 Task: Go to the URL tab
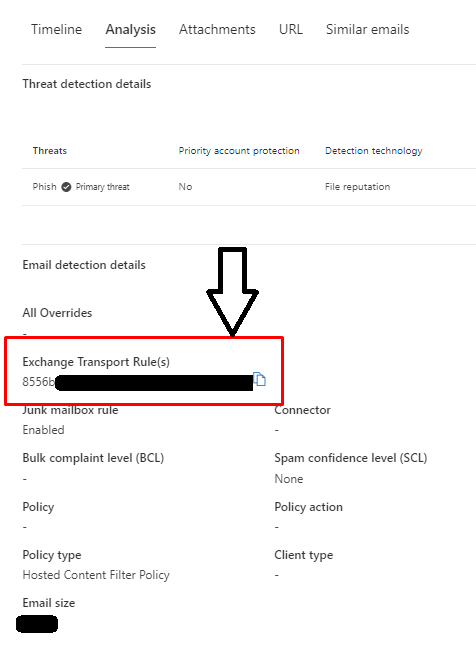pos(291,30)
